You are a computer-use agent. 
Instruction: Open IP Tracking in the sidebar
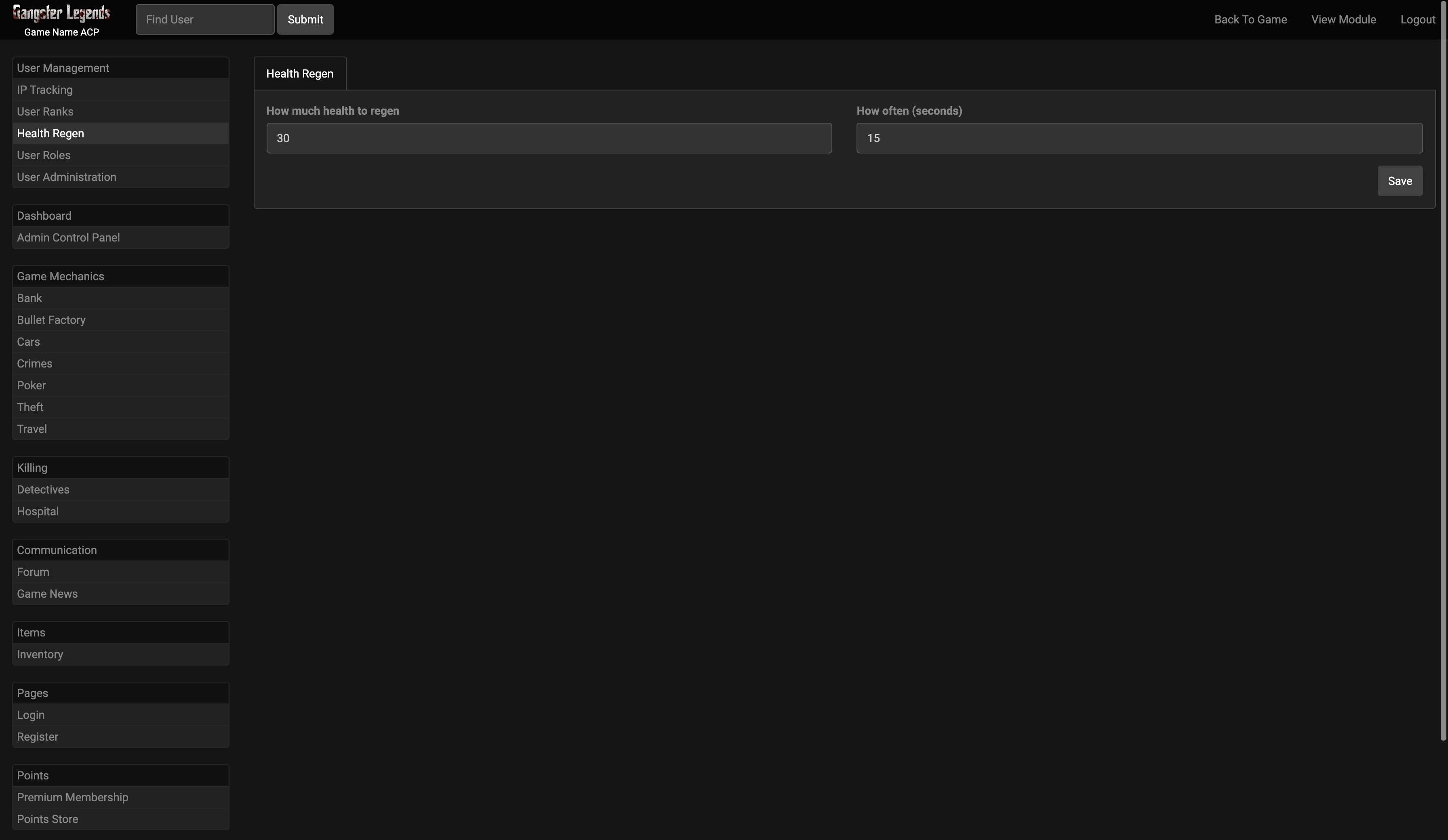coord(45,90)
